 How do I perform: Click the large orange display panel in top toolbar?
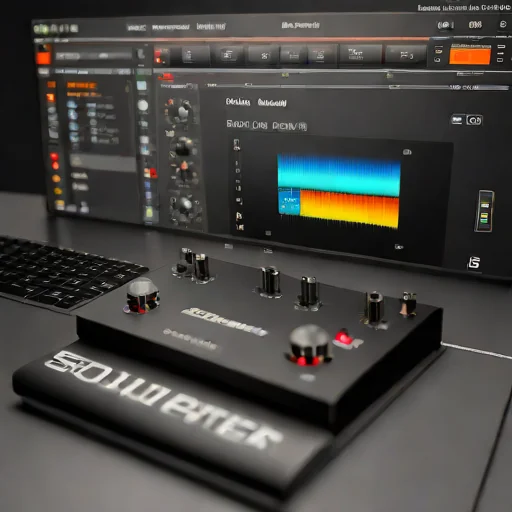pyautogui.click(x=470, y=55)
